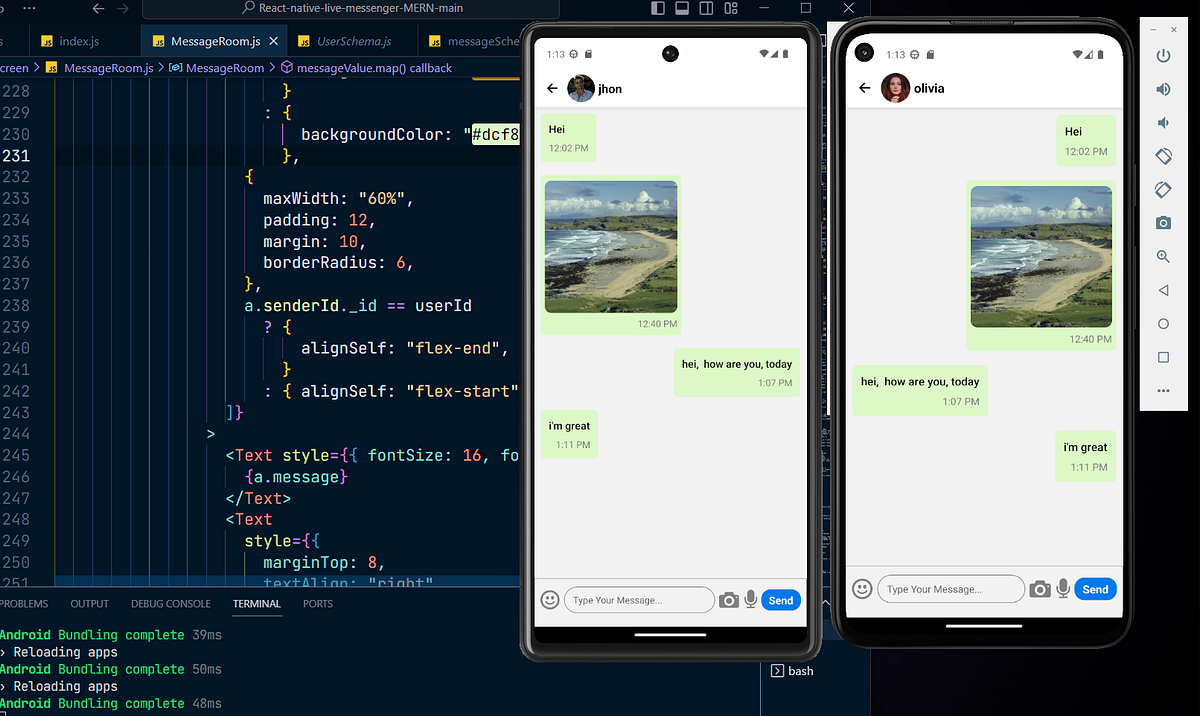
Task: Take a screenshot with the camera toolbar icon
Action: (x=1162, y=222)
